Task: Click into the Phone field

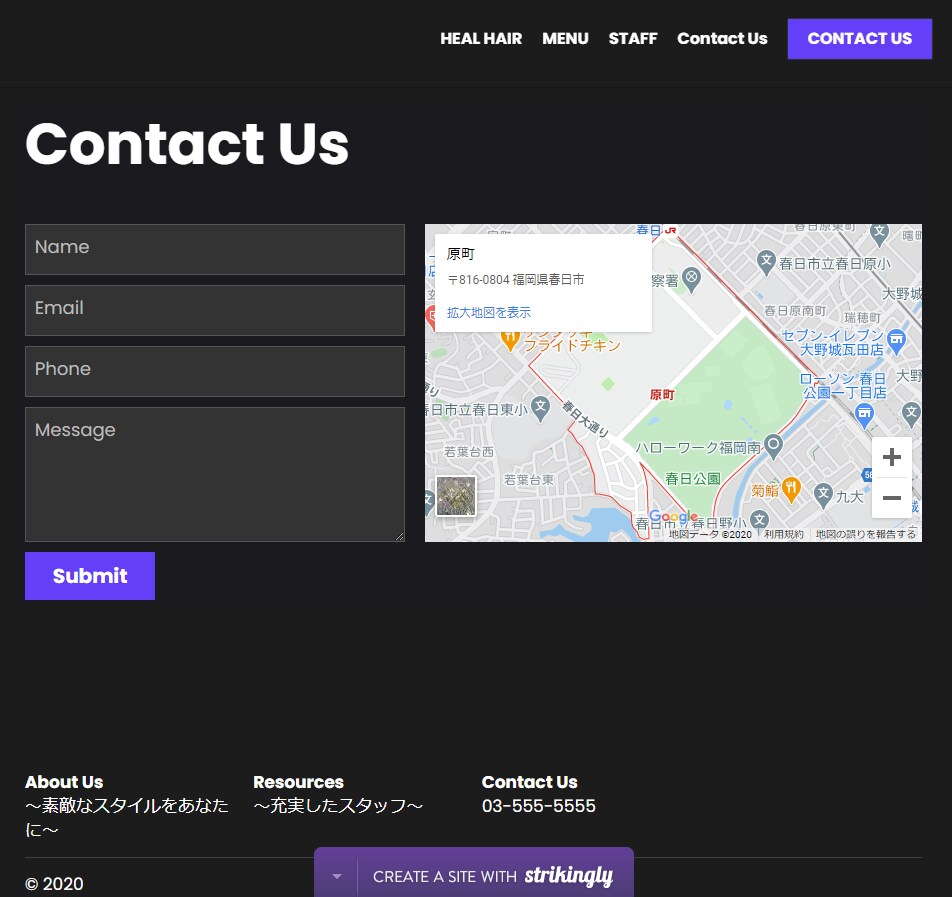Action: click(x=215, y=371)
